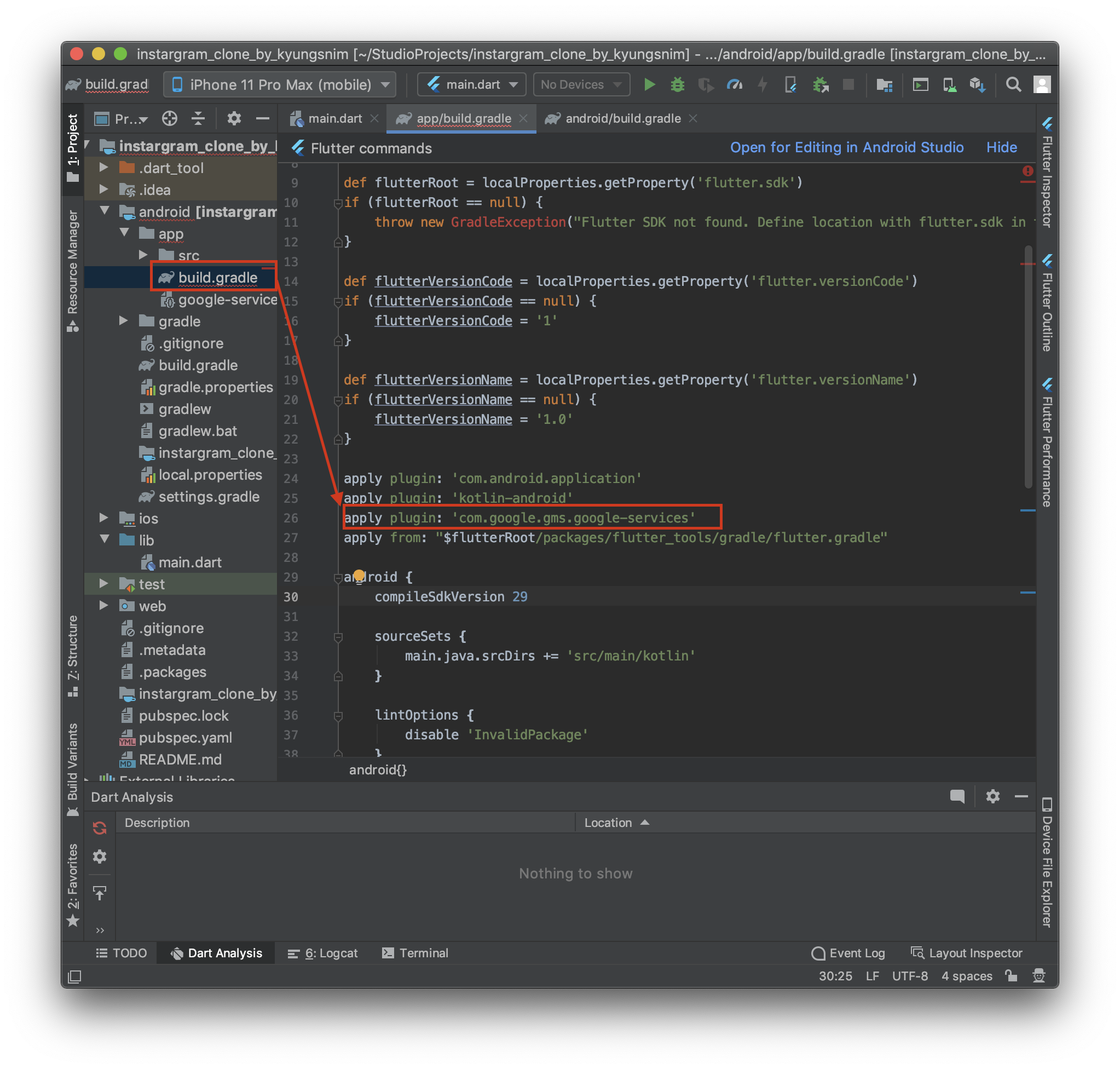Click the Dart Analysis restart icon
The height and width of the screenshot is (1069, 1120).
100,827
